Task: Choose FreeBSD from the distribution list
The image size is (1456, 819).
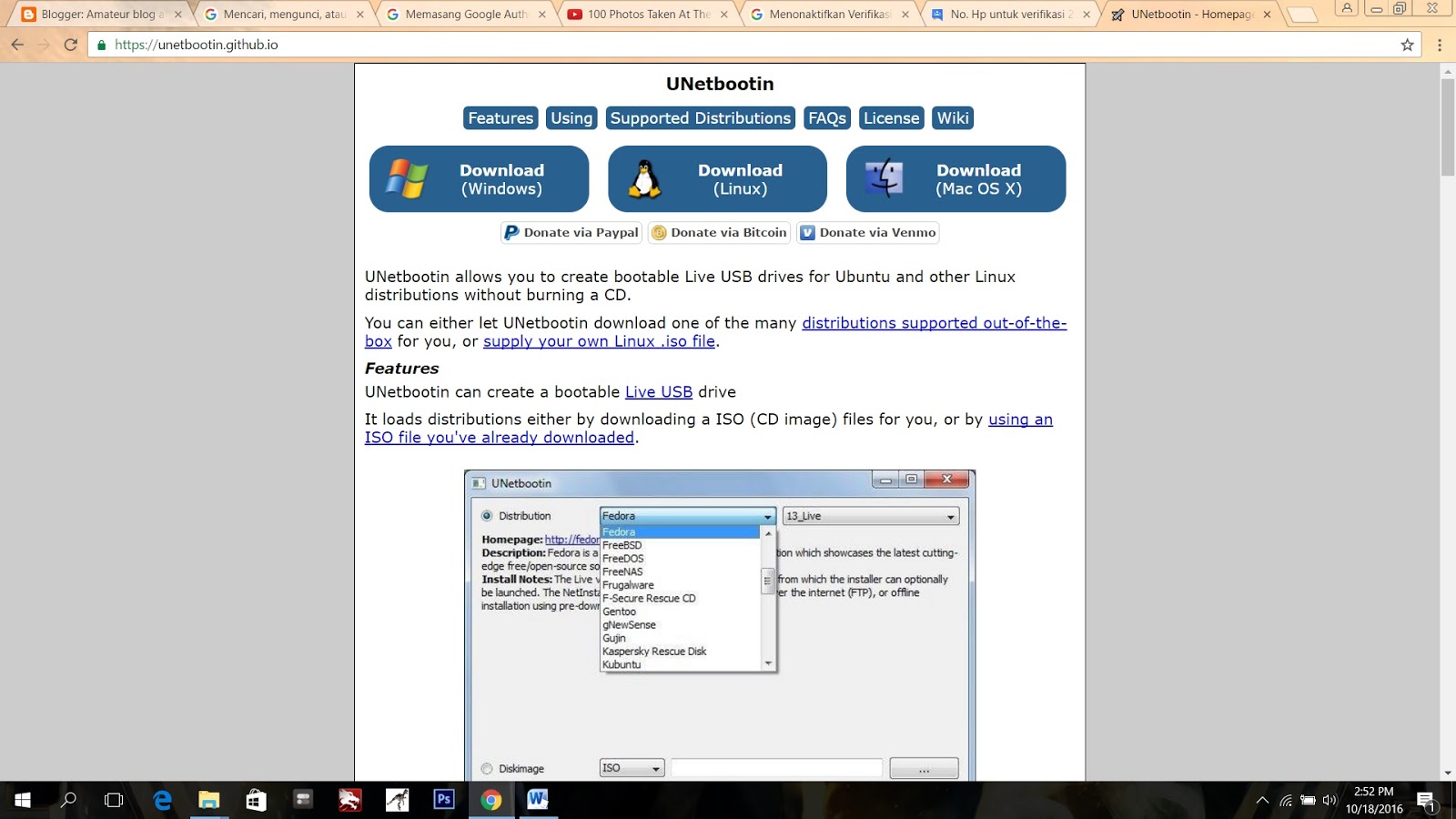Action: click(x=622, y=546)
